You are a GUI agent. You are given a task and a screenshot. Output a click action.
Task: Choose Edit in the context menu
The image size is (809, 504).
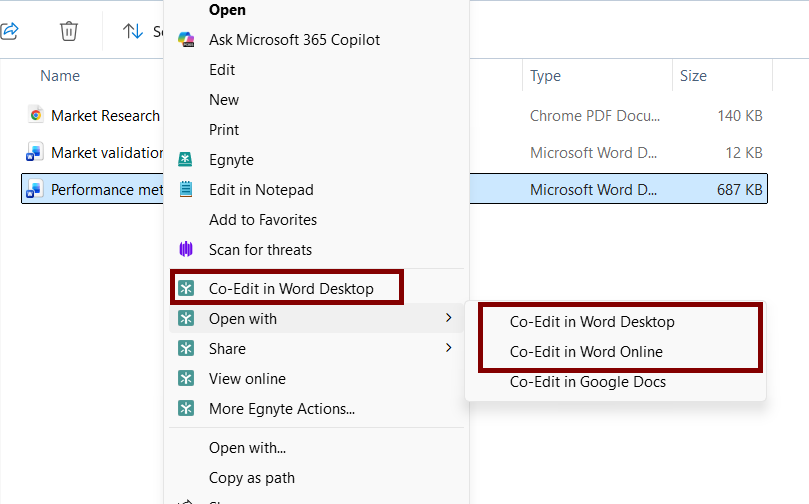click(222, 70)
